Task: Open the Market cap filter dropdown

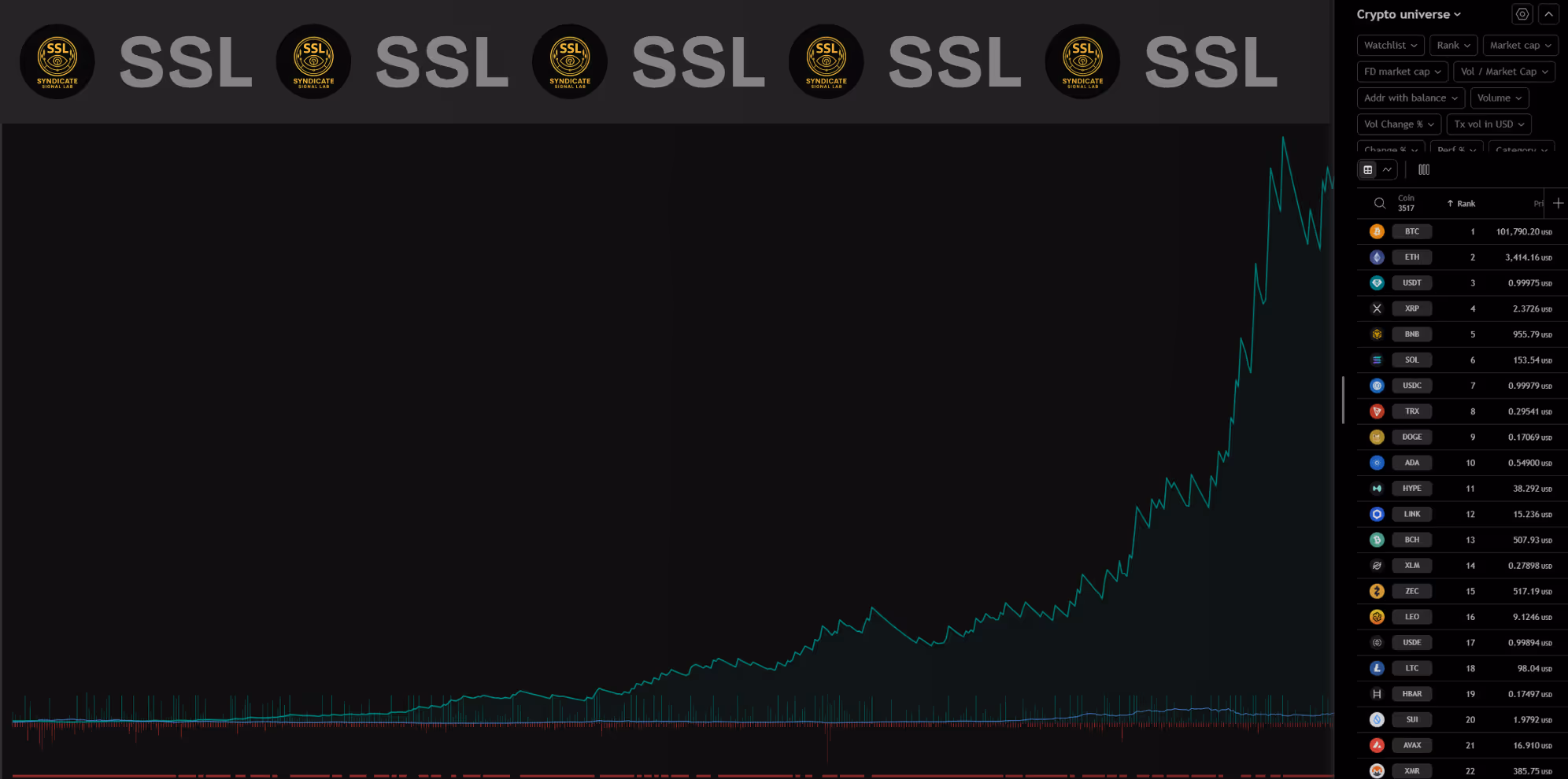Action: point(1520,45)
